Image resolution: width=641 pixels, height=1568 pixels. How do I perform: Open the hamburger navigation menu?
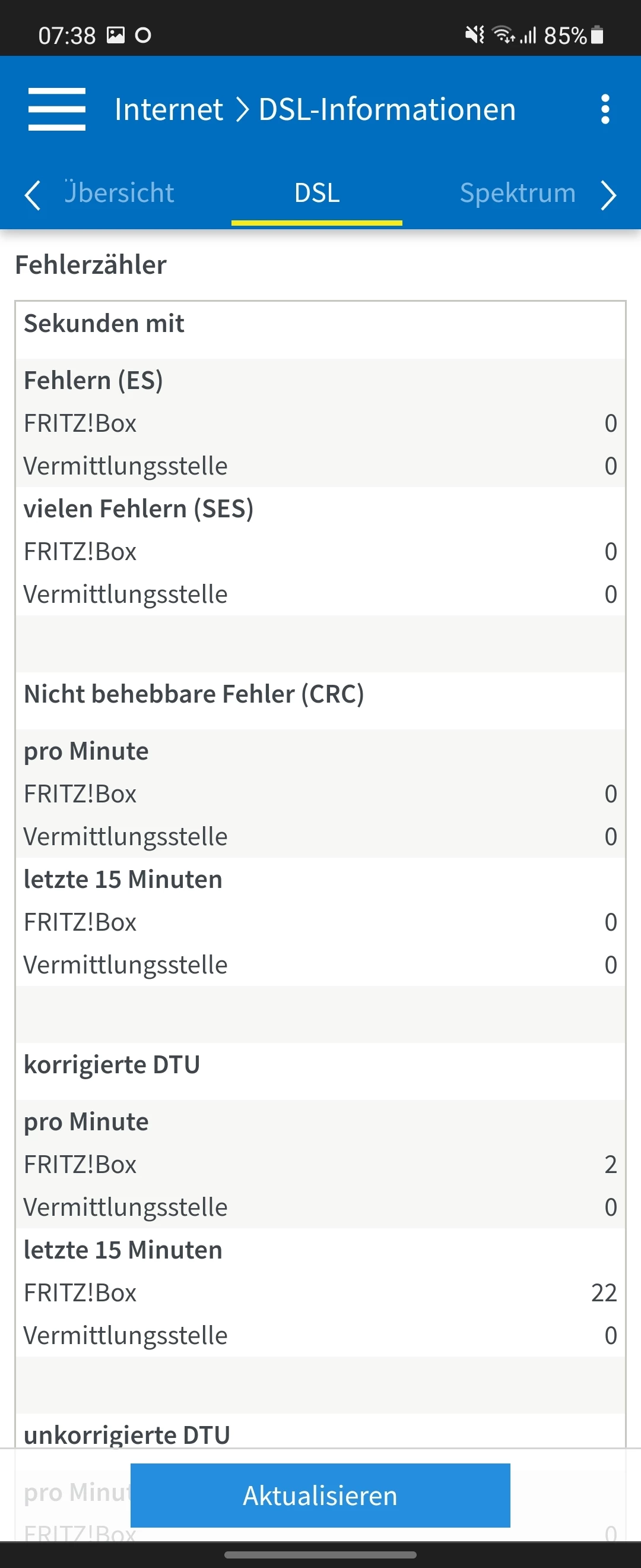point(56,109)
